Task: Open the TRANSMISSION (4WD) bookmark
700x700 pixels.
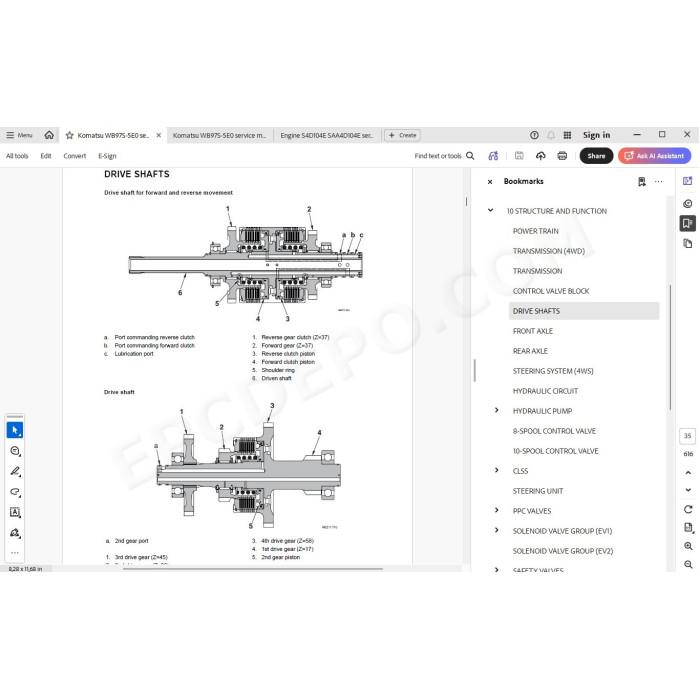Action: pos(549,251)
